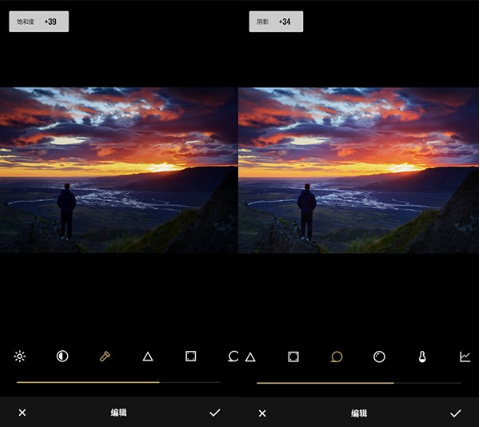The width and height of the screenshot is (480, 427).
Task: Tap the highlighted shadows tool in right panel
Action: (x=336, y=357)
